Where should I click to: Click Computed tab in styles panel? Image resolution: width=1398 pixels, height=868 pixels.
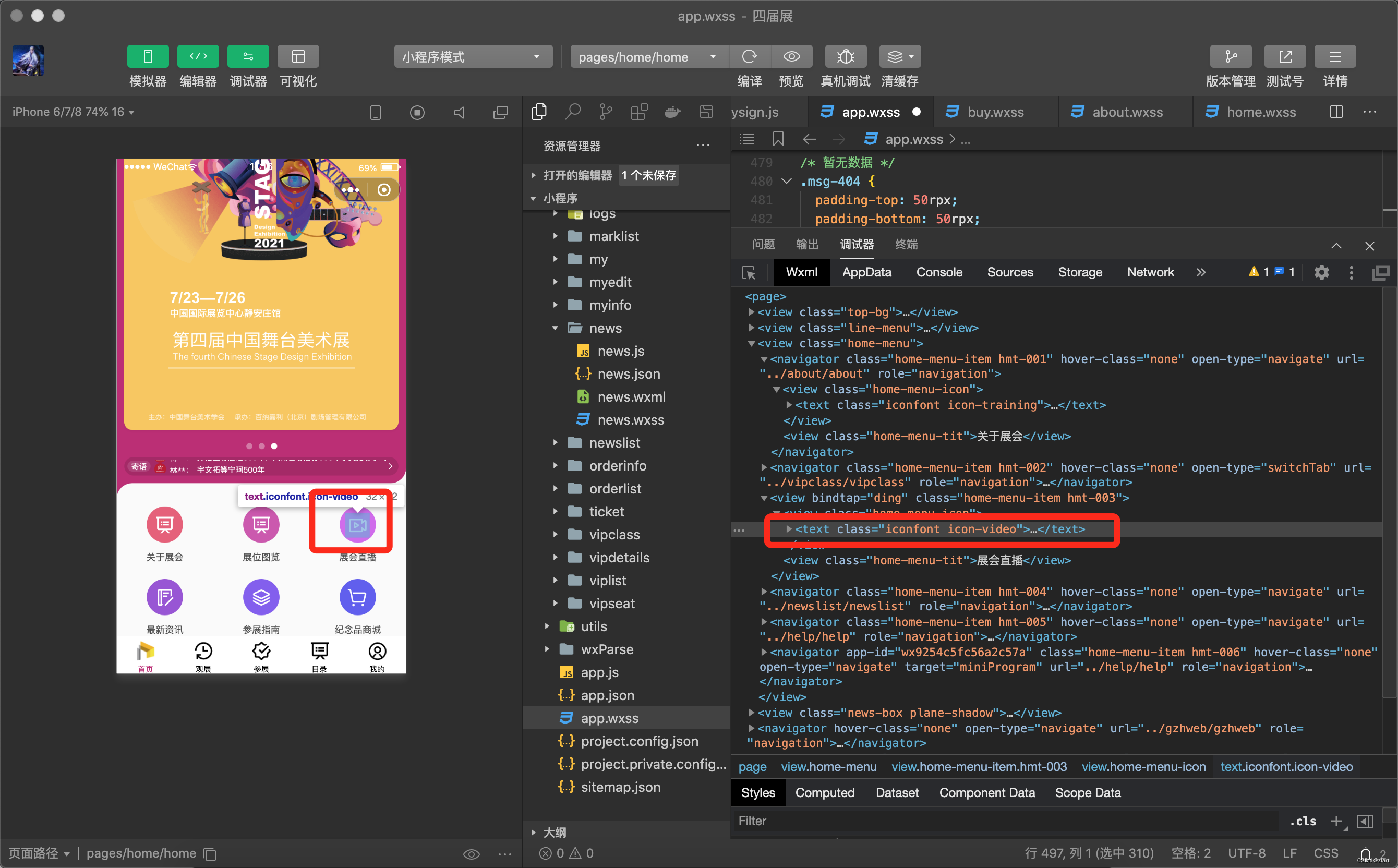coord(826,793)
